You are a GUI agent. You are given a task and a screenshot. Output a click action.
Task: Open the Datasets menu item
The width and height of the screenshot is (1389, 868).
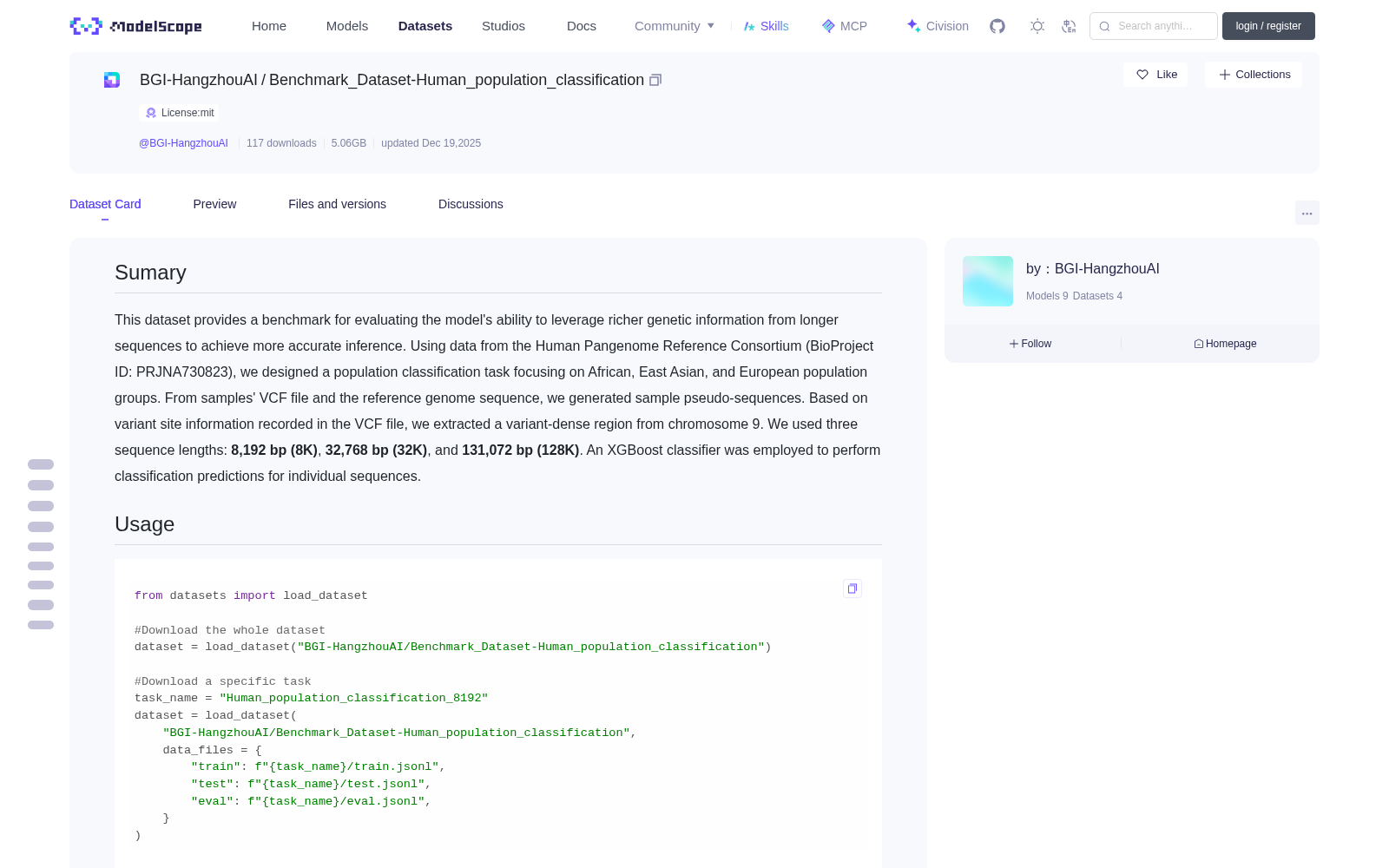click(425, 26)
